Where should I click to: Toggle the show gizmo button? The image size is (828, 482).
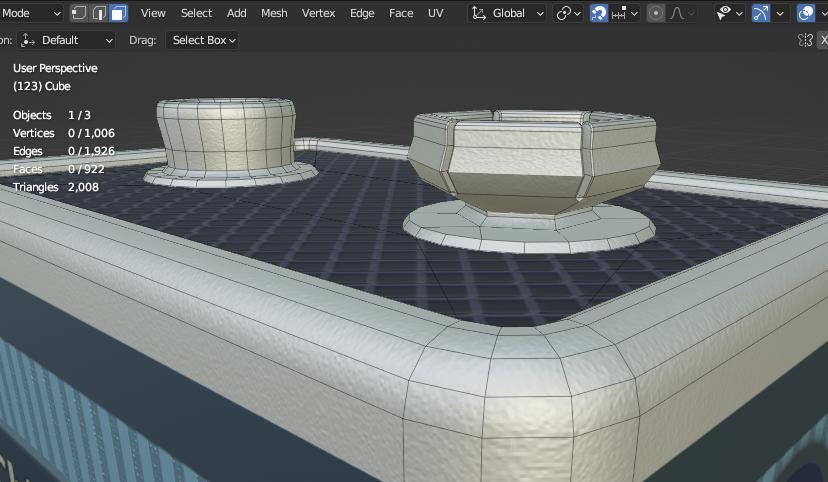(762, 13)
